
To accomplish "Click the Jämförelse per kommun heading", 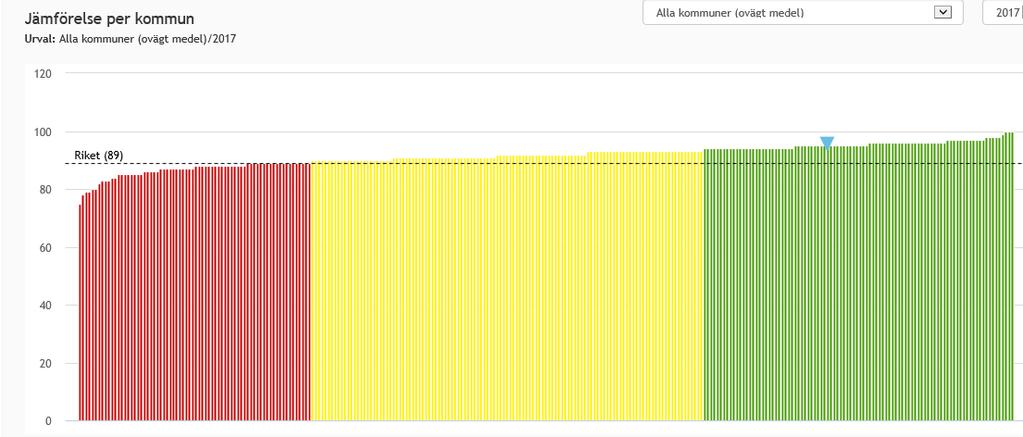I will (x=109, y=19).
